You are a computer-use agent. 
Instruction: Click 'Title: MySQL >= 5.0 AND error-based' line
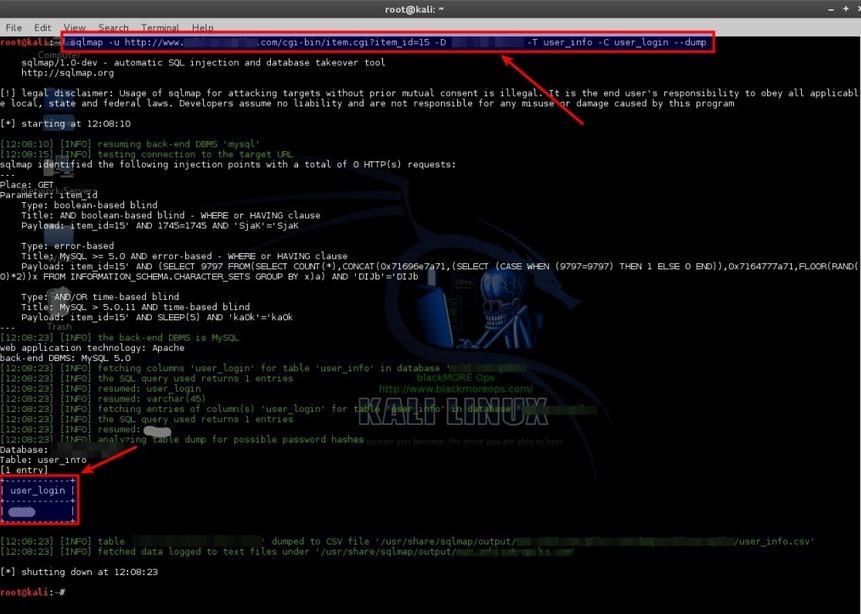tap(184, 256)
